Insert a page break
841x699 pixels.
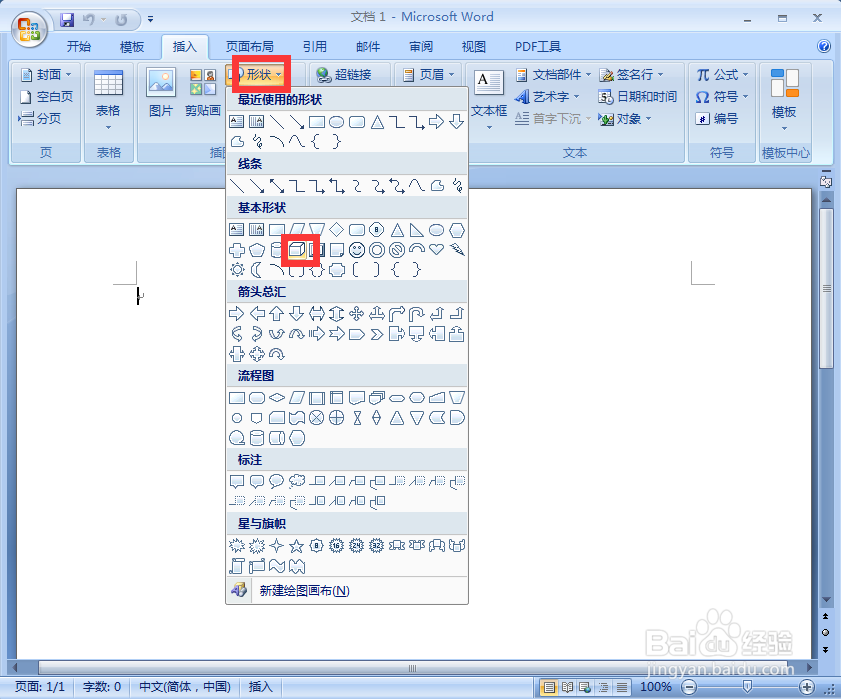pos(39,119)
